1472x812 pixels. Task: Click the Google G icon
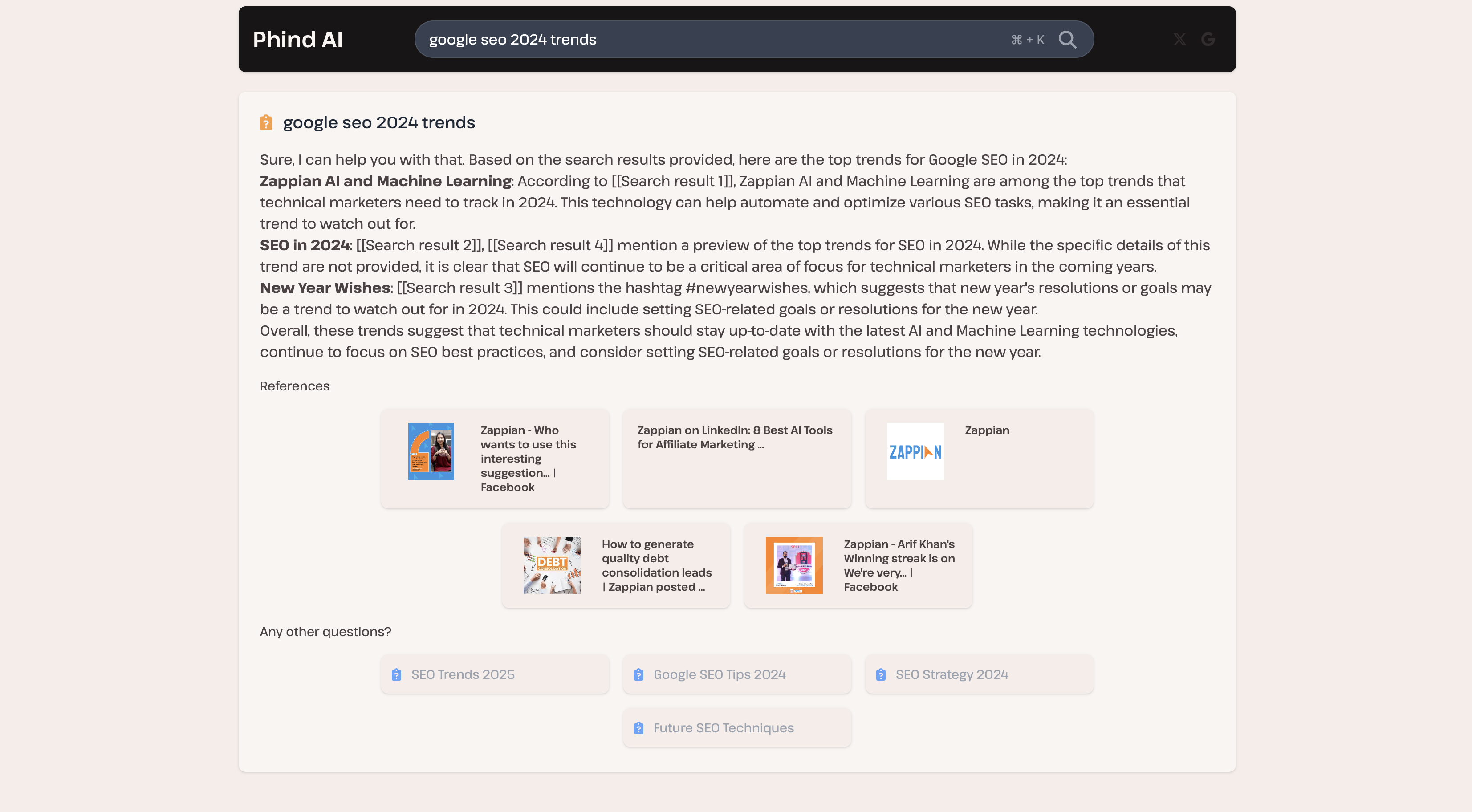1208,40
